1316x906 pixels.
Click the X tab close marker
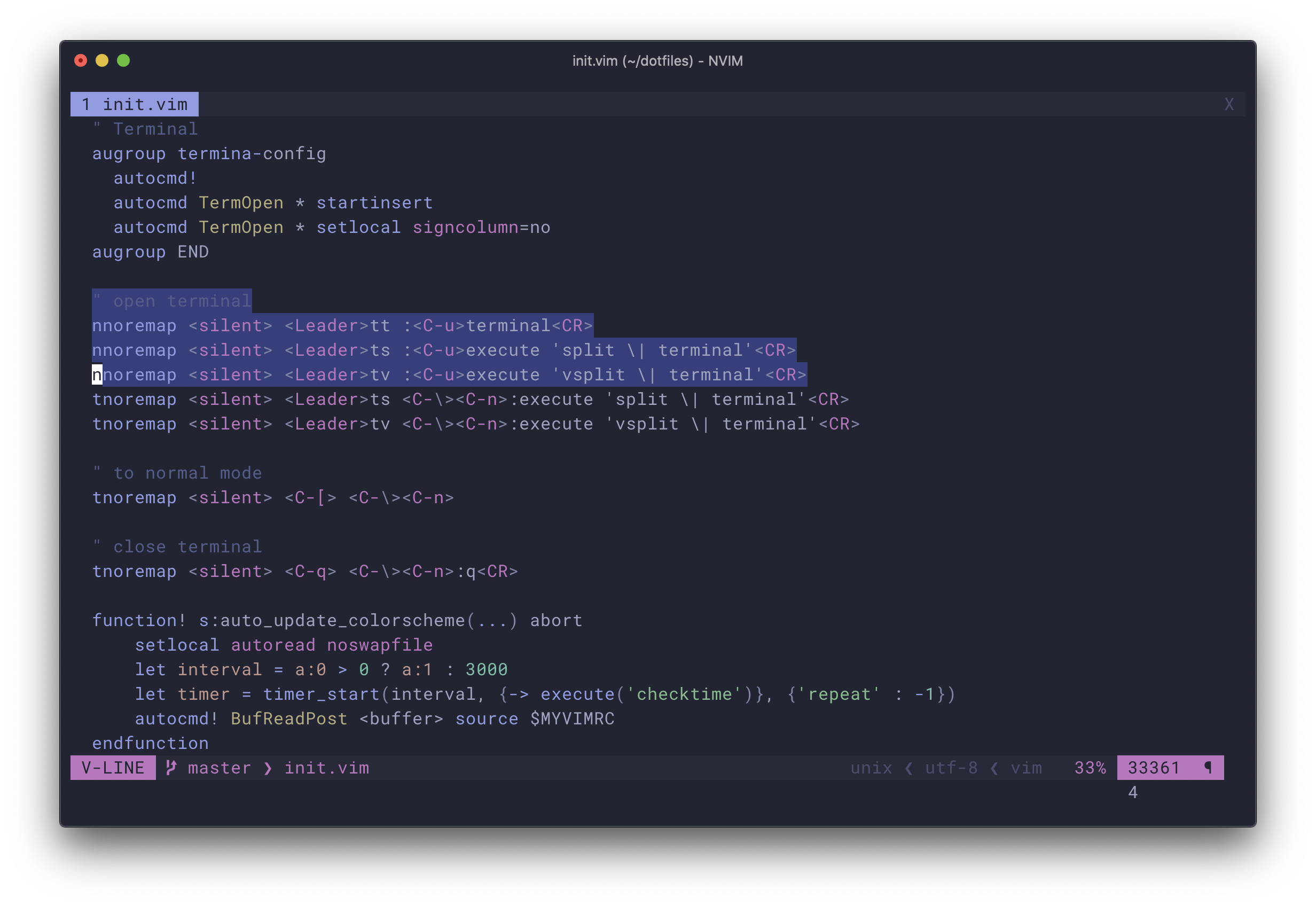coord(1228,105)
